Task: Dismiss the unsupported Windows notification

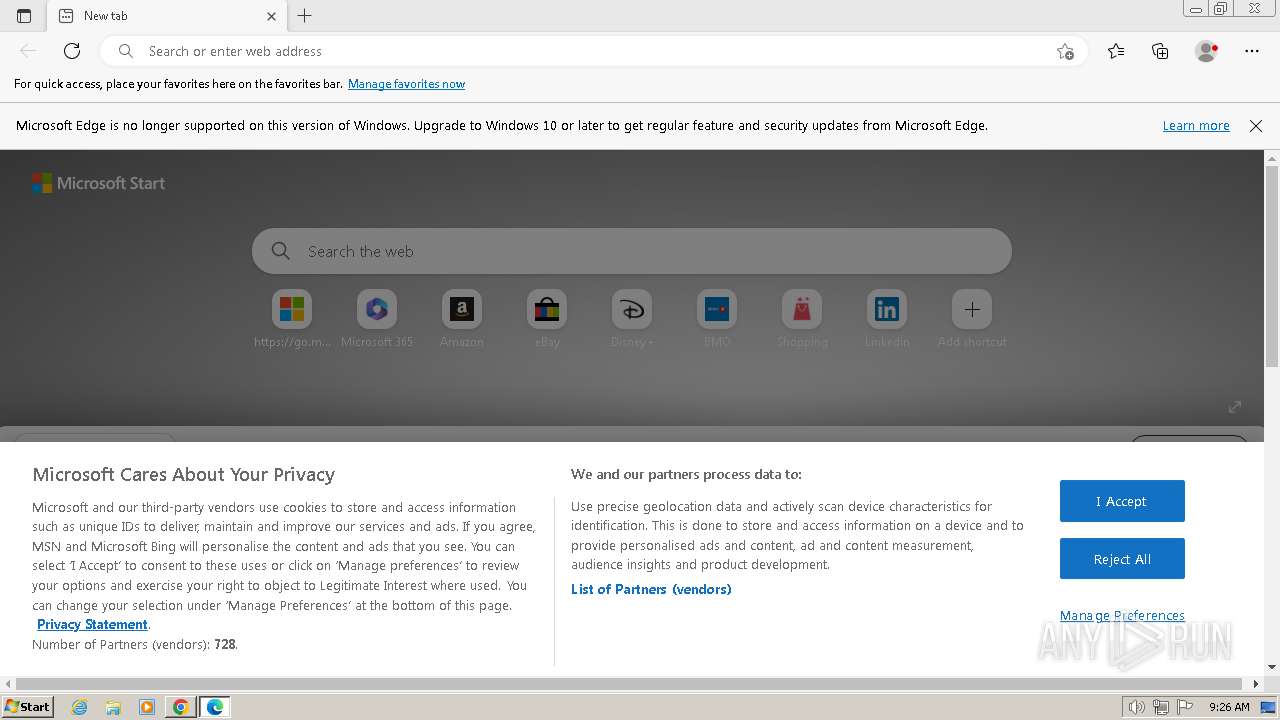Action: pos(1256,126)
